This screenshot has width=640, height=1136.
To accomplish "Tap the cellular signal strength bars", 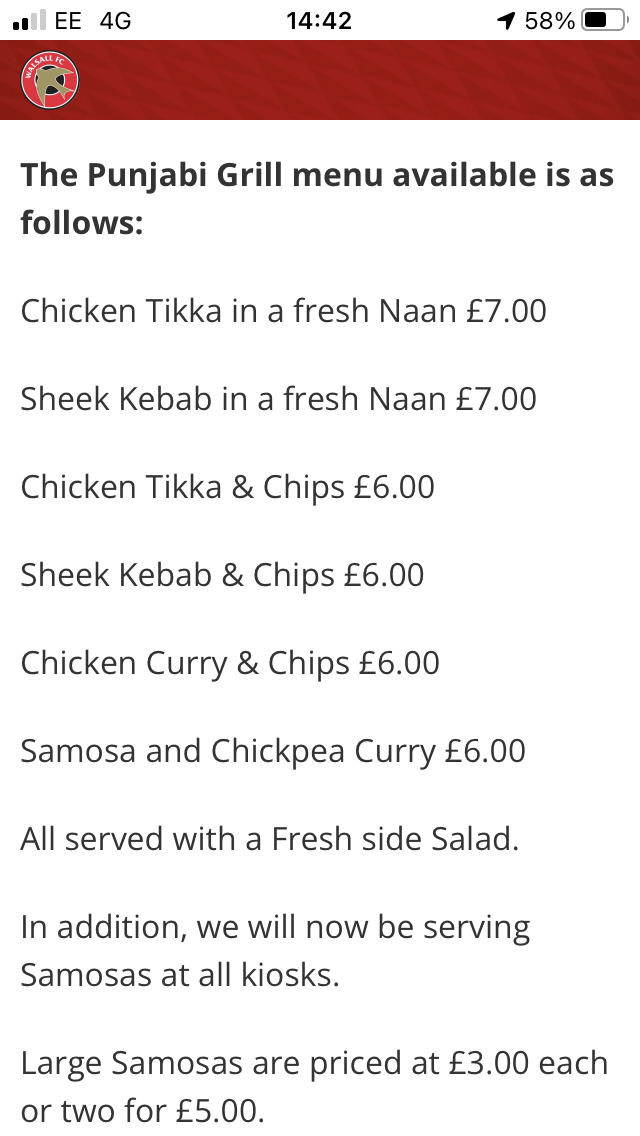I will tap(29, 20).
